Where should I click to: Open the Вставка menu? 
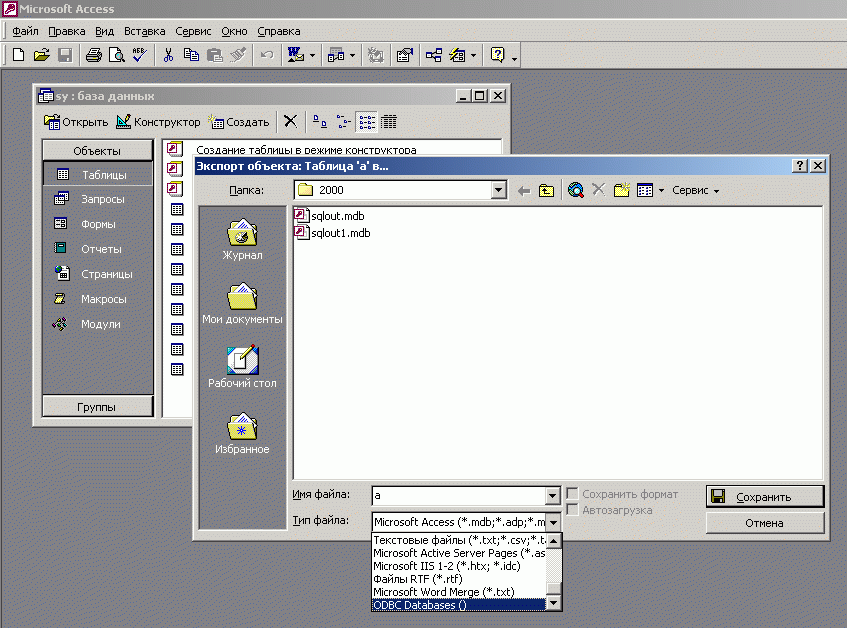(x=145, y=31)
